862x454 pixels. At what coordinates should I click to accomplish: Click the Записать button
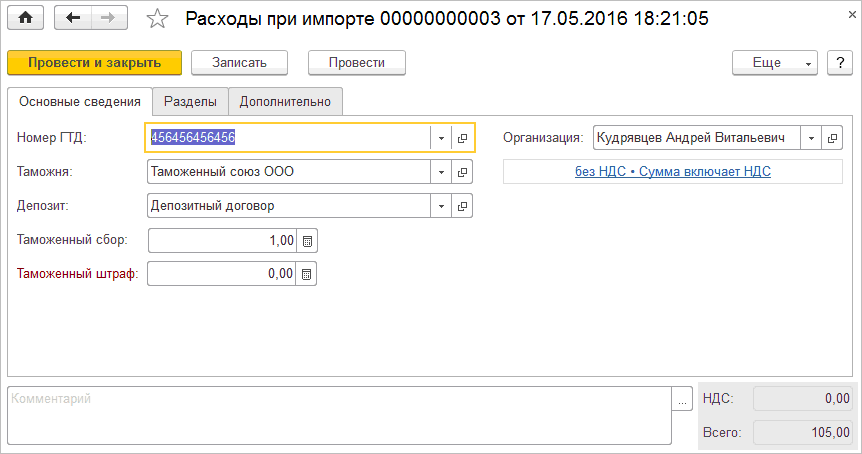(x=239, y=62)
